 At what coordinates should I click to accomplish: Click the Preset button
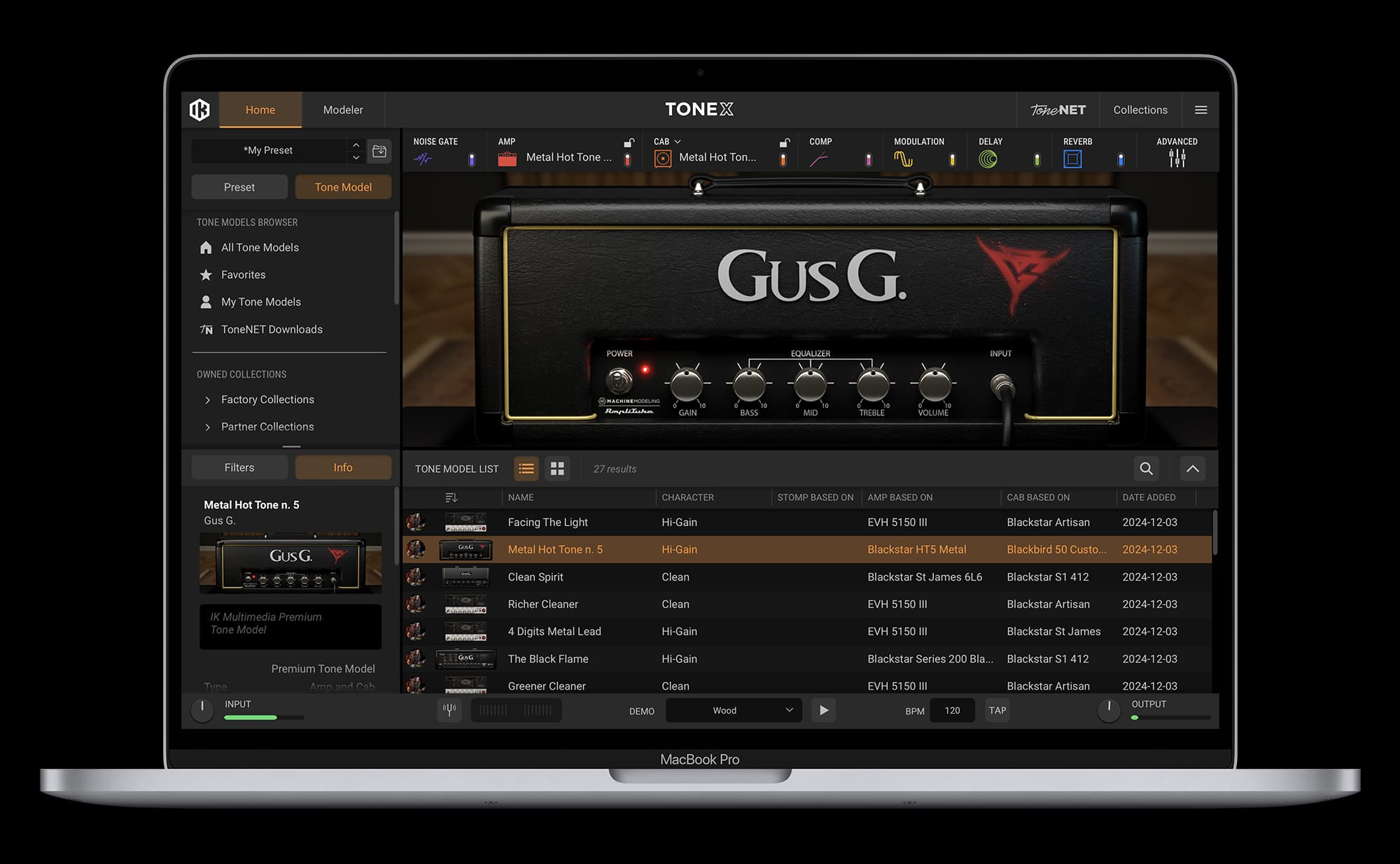(x=239, y=187)
